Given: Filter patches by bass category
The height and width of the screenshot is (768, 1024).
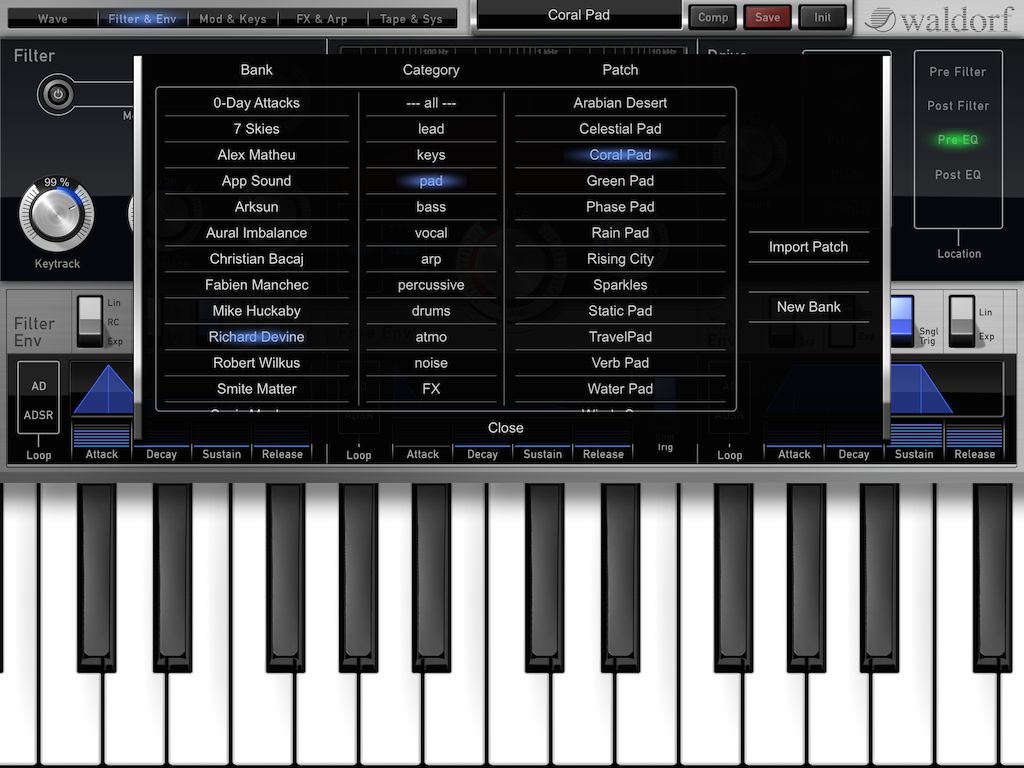Looking at the screenshot, I should coord(431,207).
